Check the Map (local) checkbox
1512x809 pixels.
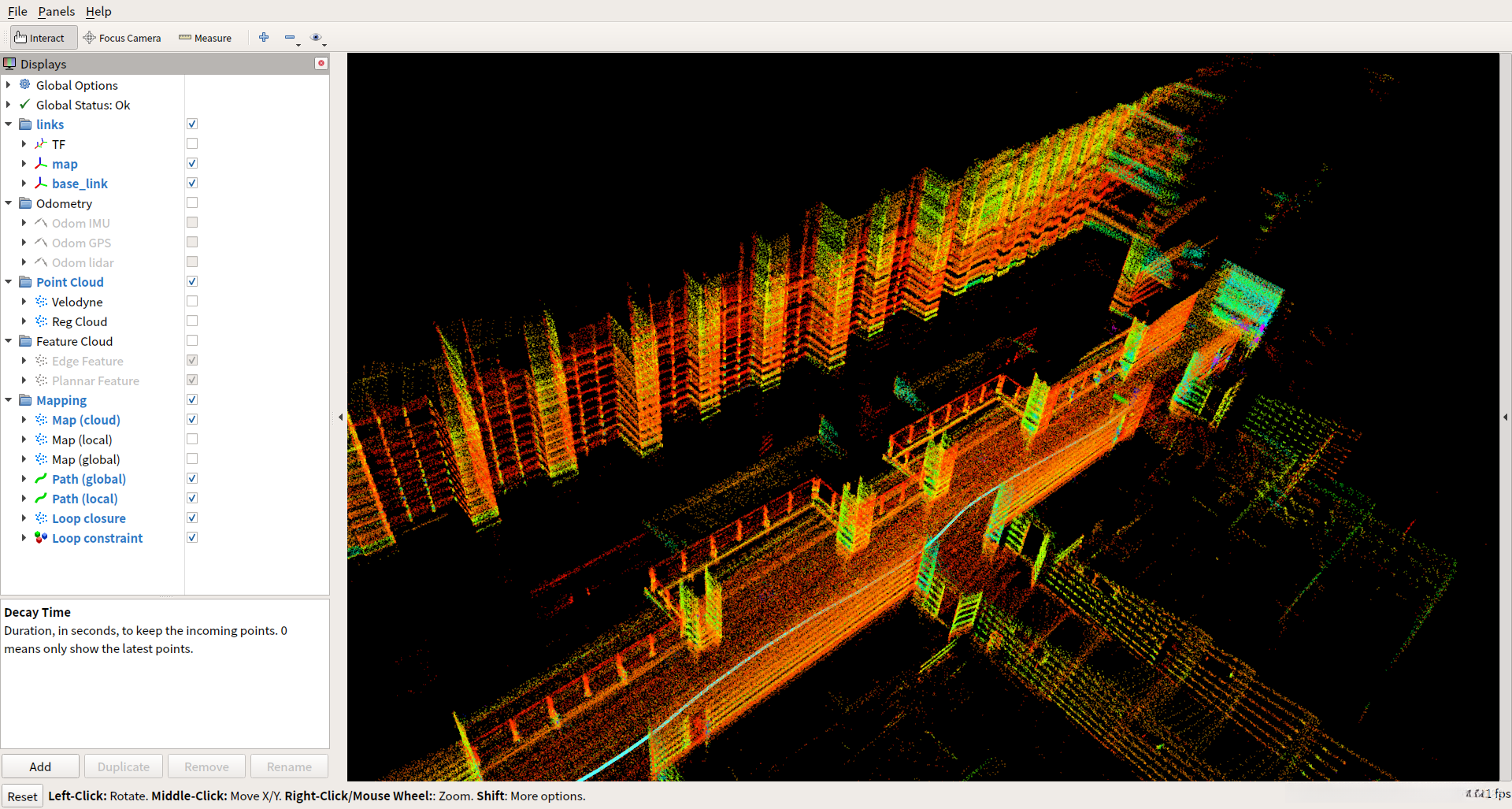pos(192,439)
